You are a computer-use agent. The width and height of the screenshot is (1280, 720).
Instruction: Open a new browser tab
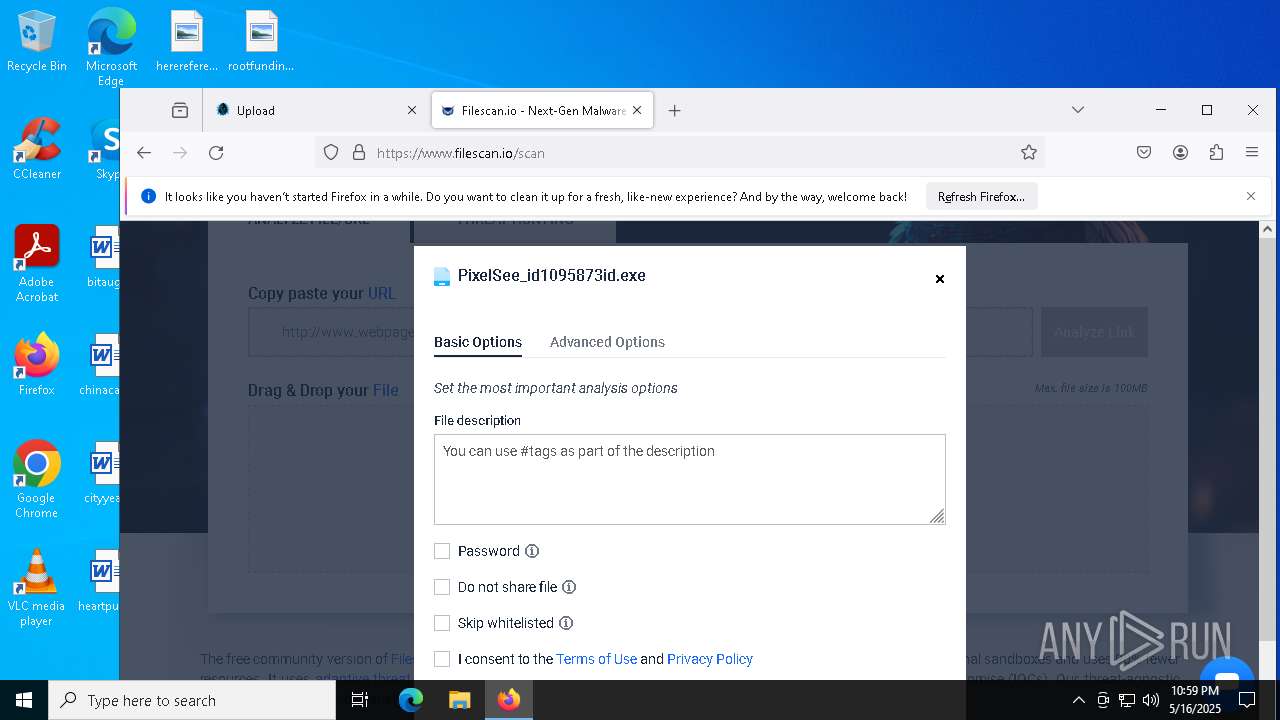674,110
